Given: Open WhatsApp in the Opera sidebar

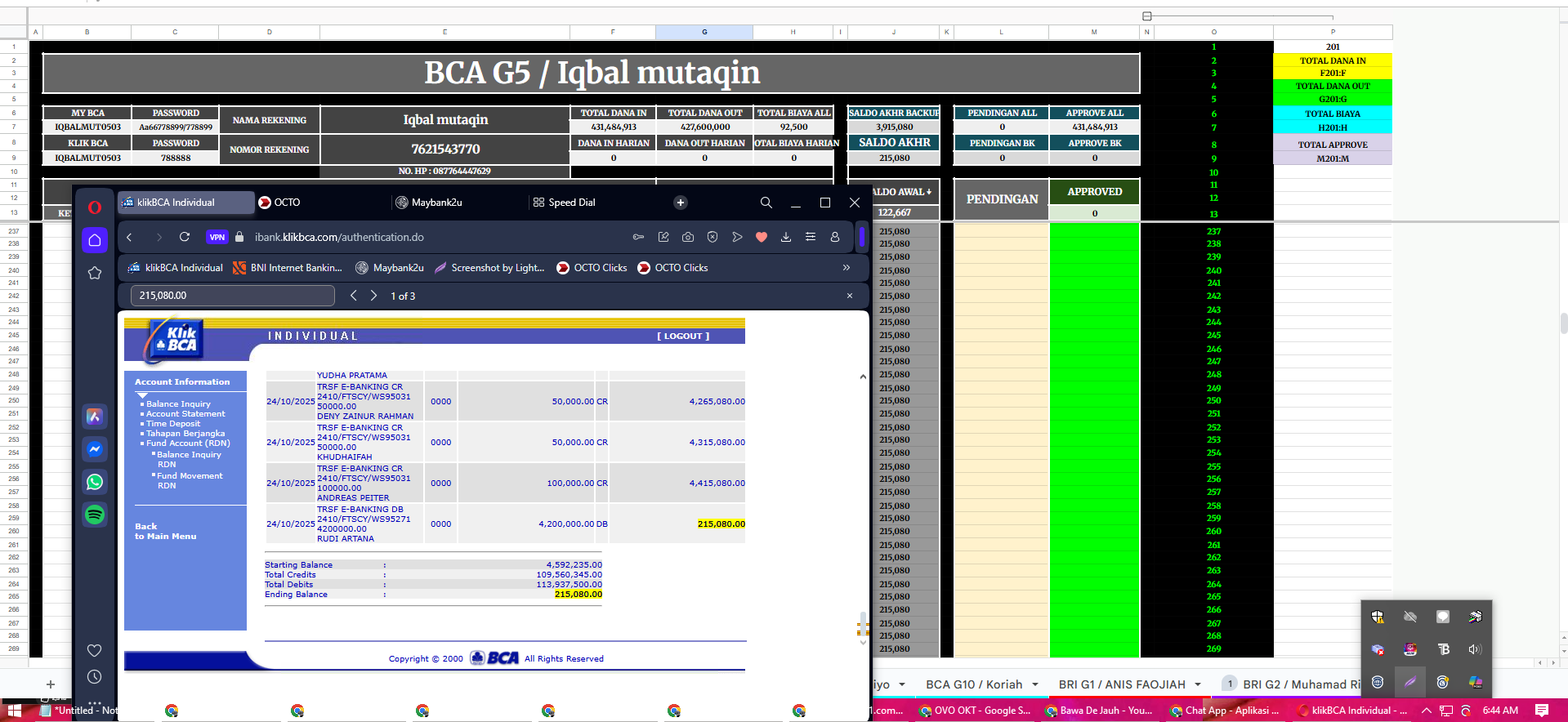Looking at the screenshot, I should coord(95,482).
